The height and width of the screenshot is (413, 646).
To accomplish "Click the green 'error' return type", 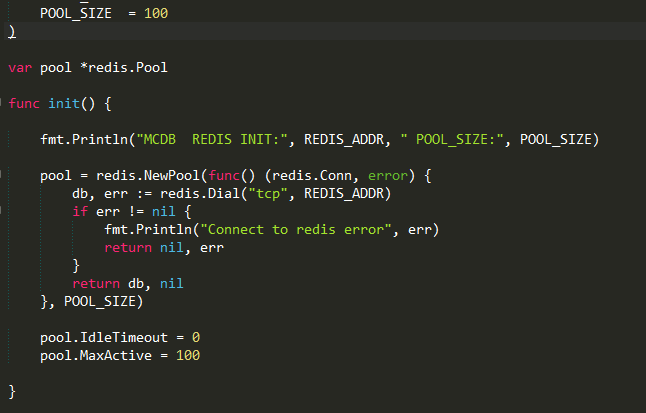I will pyautogui.click(x=388, y=176).
